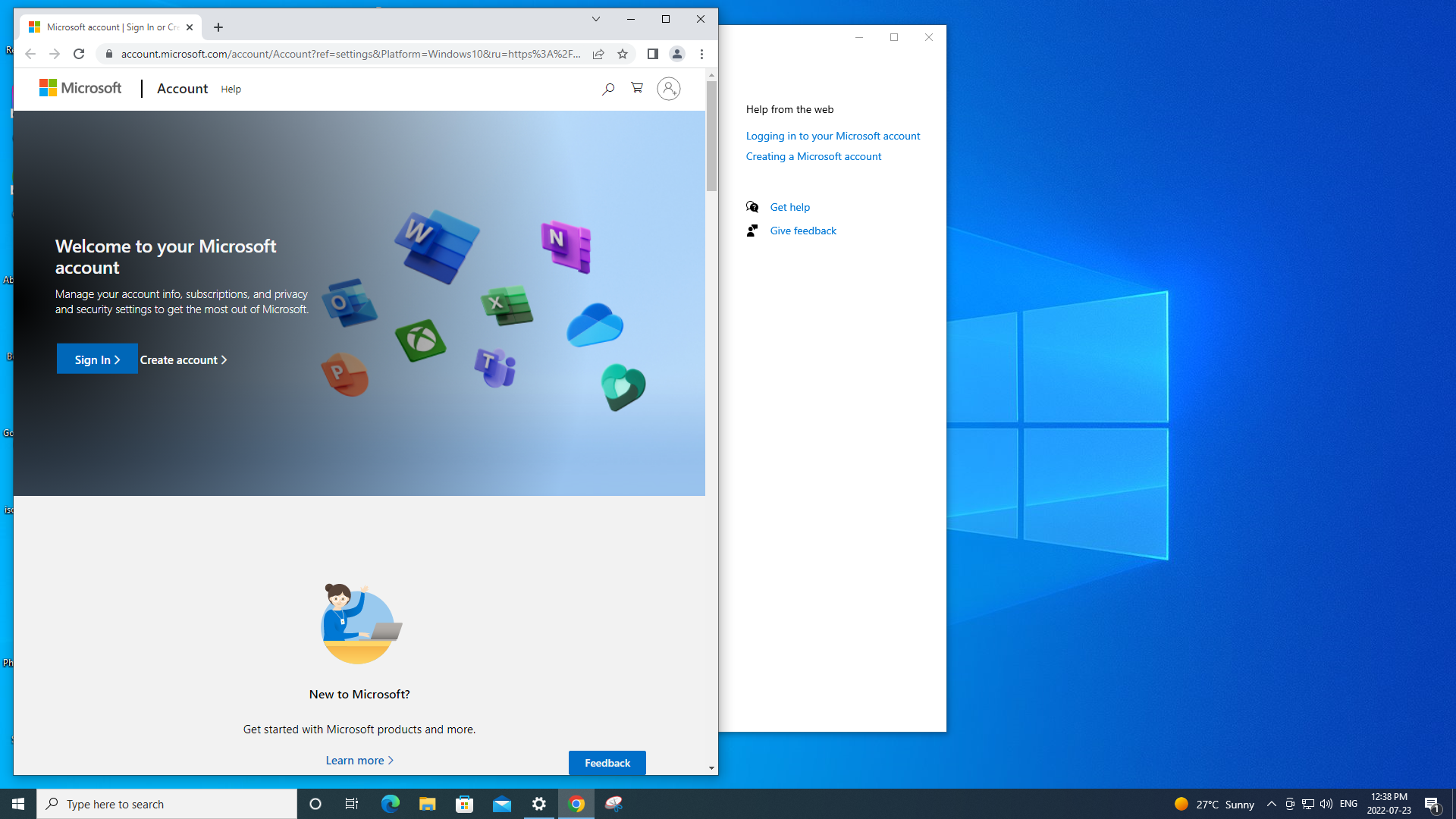Click Logging in to your Microsoft account link
Screen dimensions: 1456x819
[x=833, y=136]
